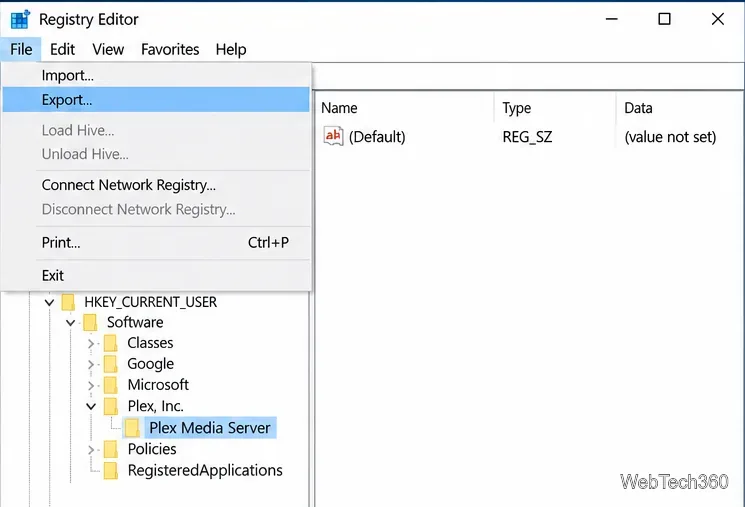Open the File menu
This screenshot has width=745, height=507.
point(21,49)
